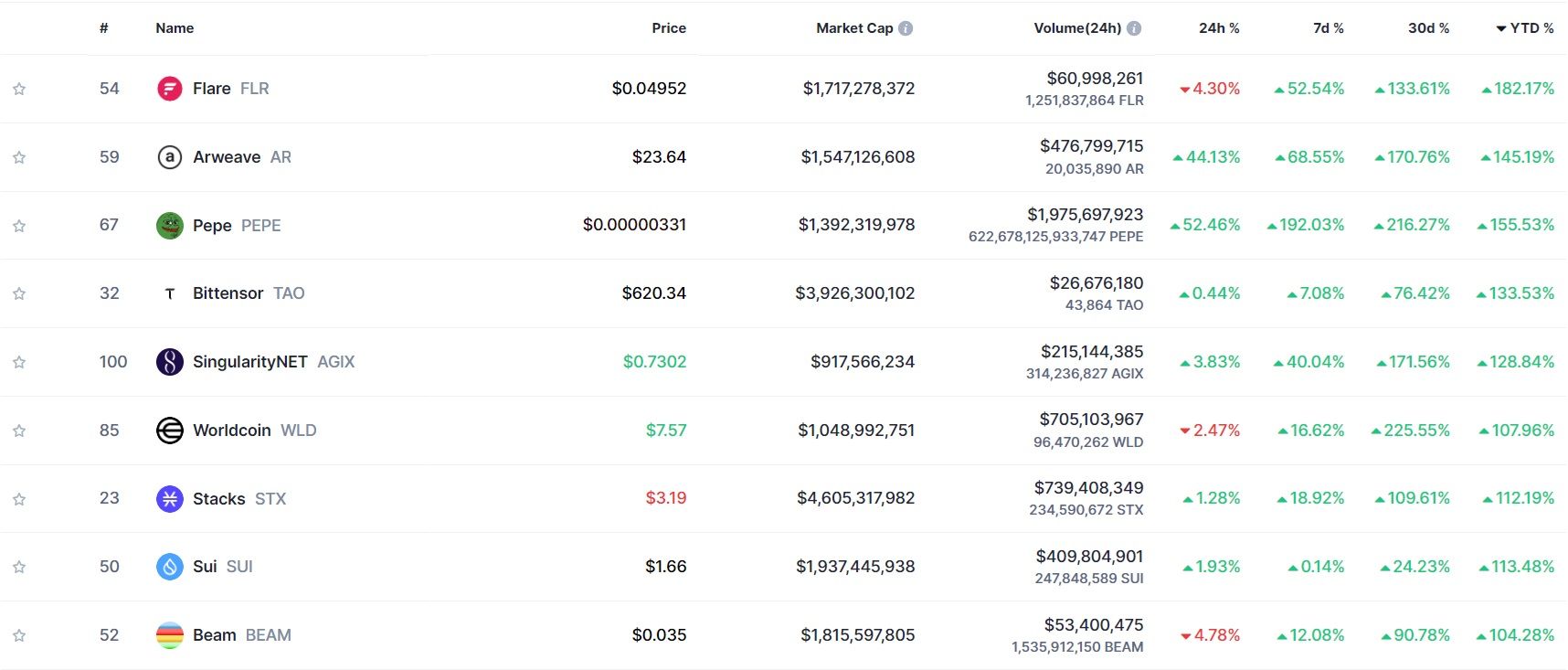This screenshot has height=670, width=1568.
Task: Sort by the Name column header
Action: point(175,28)
